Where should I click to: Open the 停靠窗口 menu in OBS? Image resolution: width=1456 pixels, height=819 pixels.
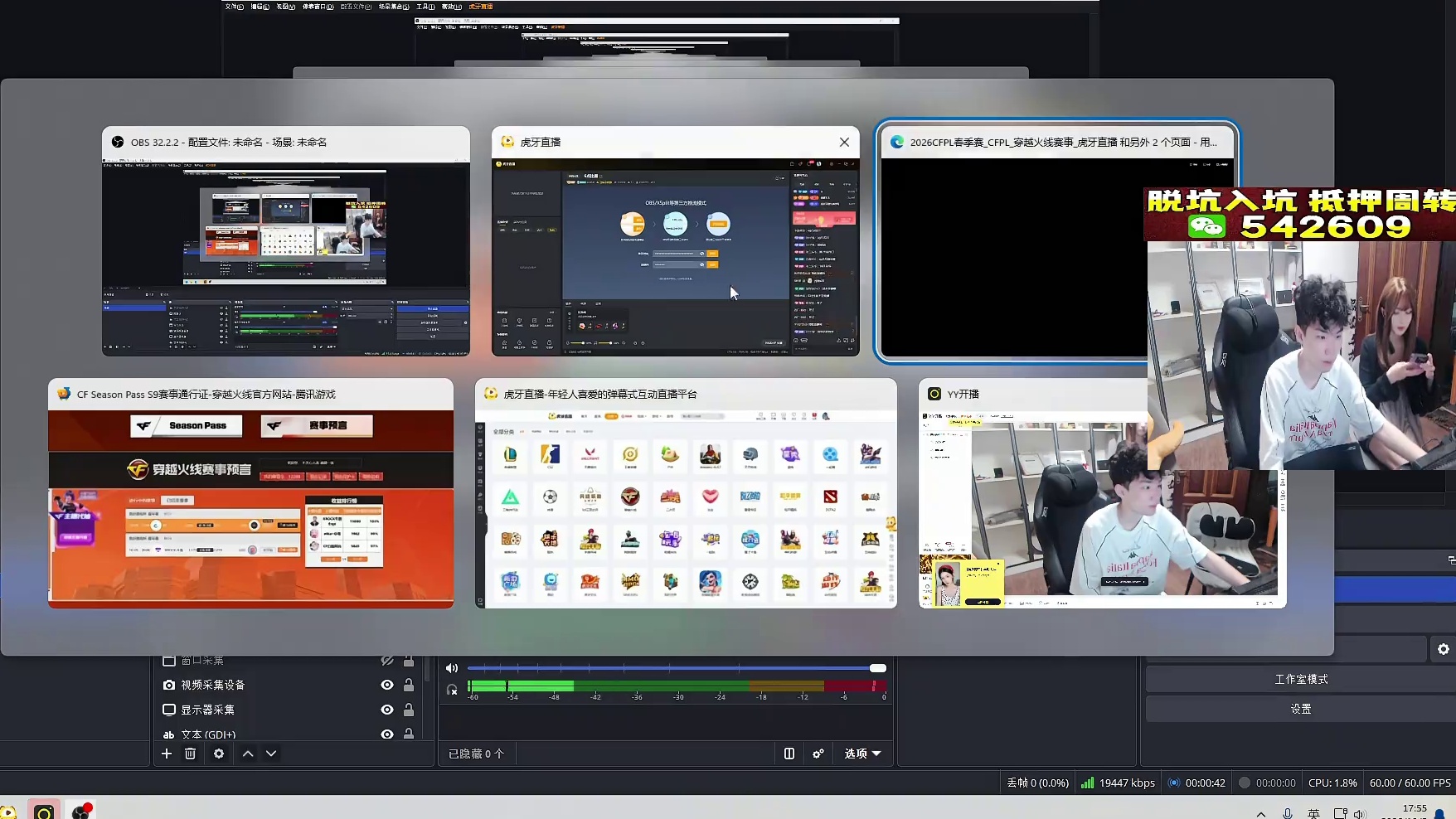[318, 7]
